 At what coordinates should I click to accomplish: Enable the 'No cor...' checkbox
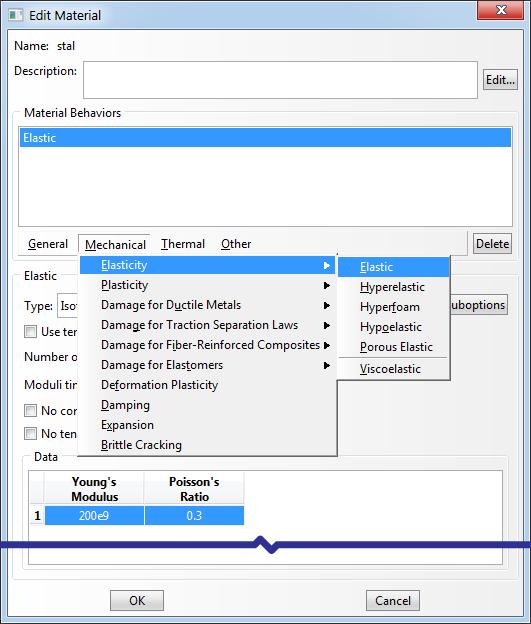(x=30, y=410)
